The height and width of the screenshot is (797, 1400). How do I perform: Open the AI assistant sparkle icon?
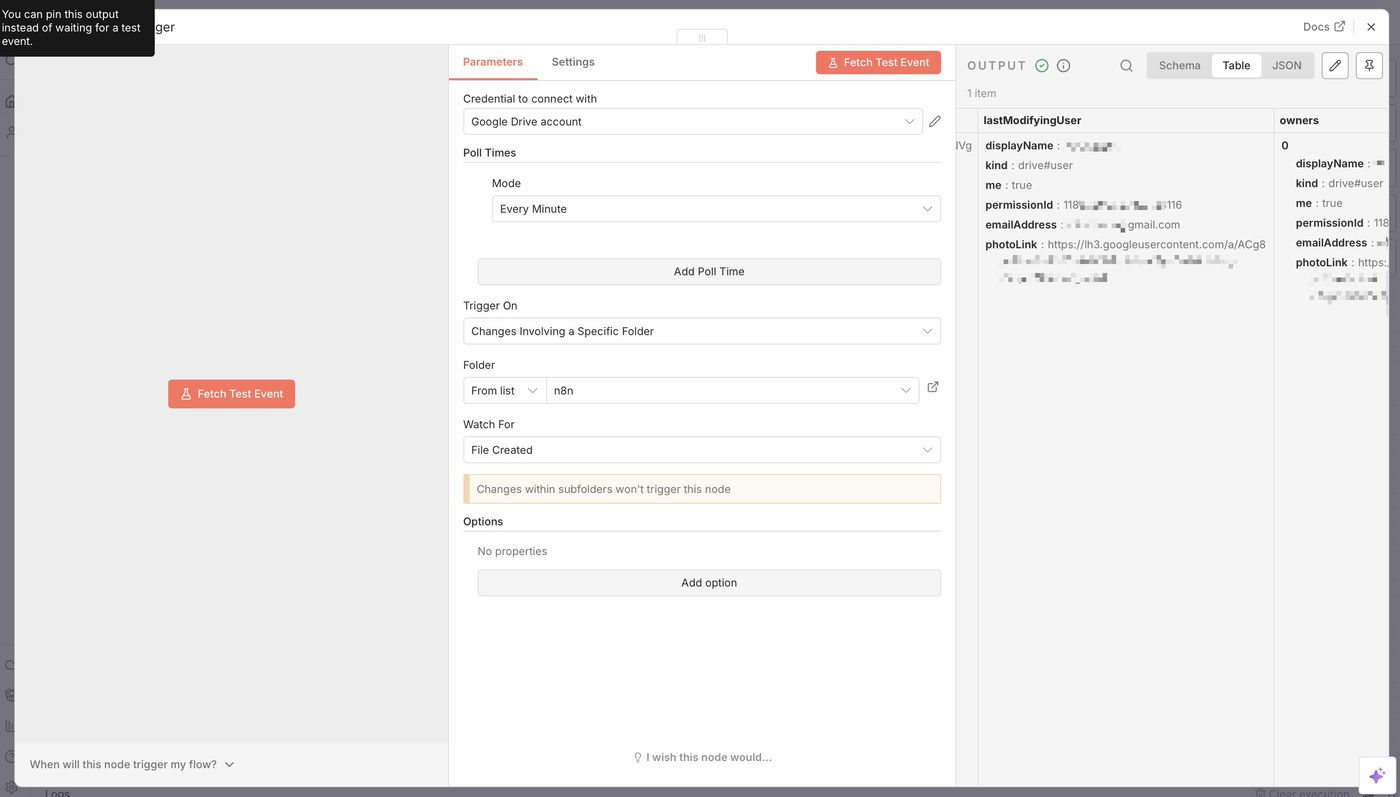click(1376, 775)
